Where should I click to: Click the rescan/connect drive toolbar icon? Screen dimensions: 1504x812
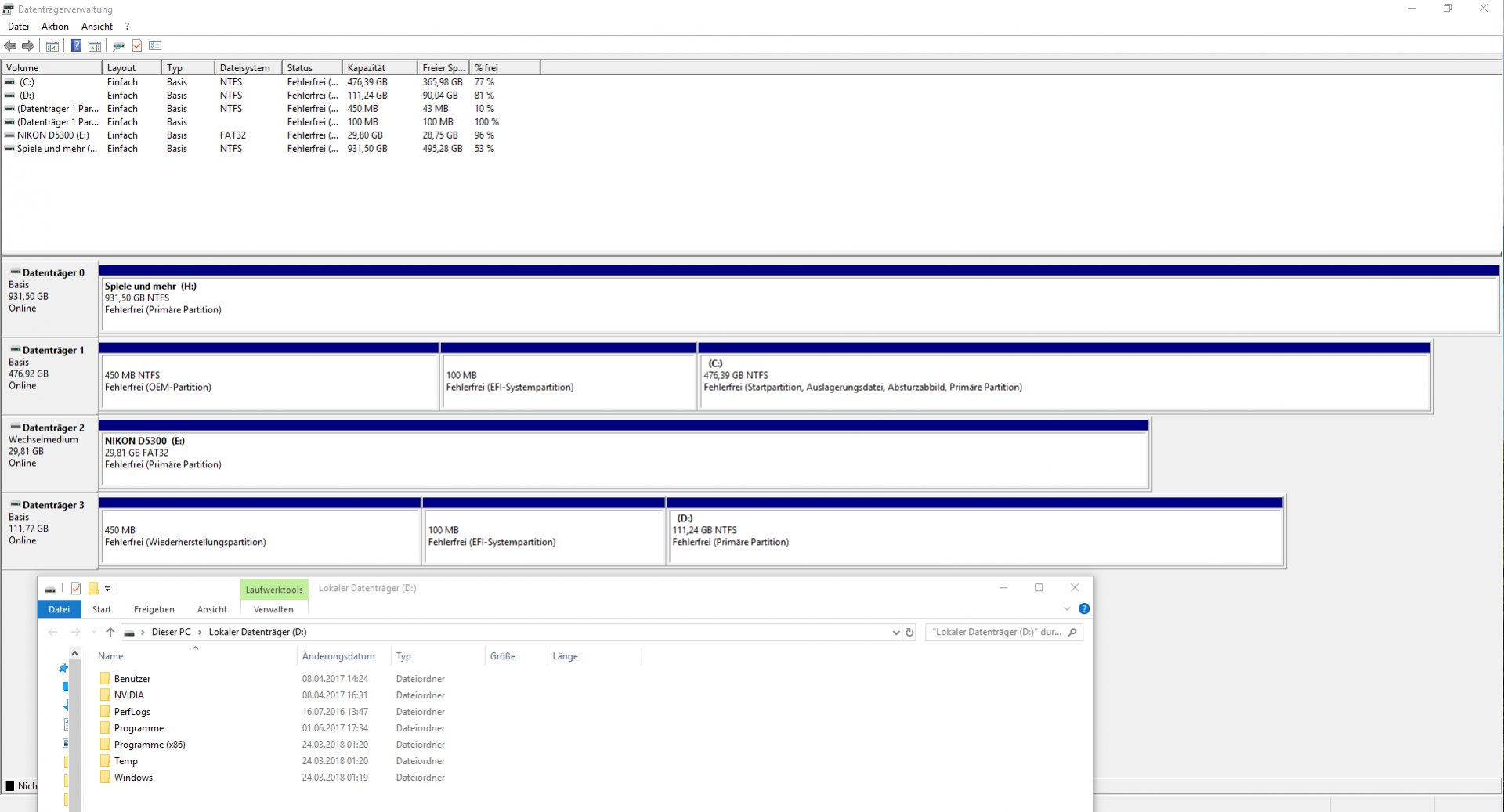(119, 45)
